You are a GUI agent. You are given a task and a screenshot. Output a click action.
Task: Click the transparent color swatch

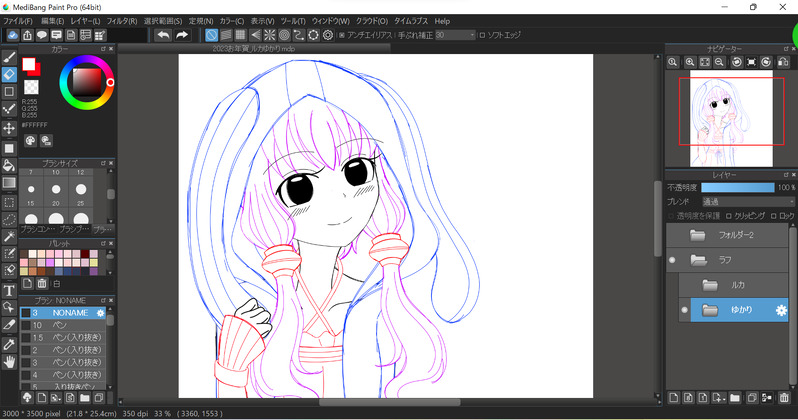pos(32,87)
